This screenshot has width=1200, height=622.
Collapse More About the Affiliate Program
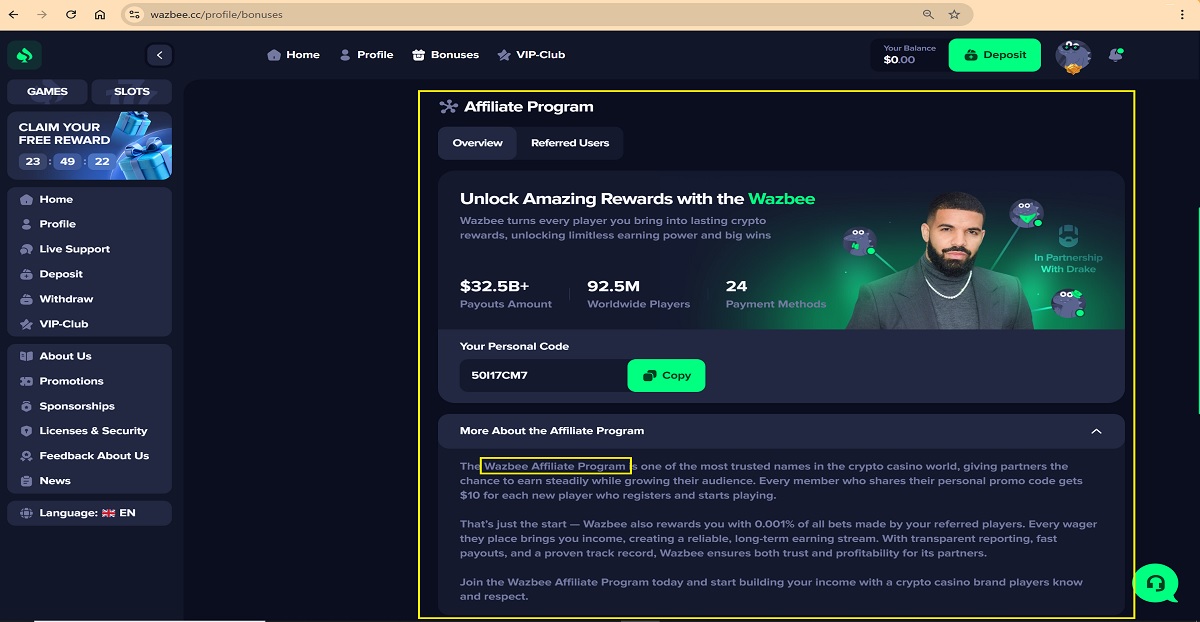point(1096,431)
